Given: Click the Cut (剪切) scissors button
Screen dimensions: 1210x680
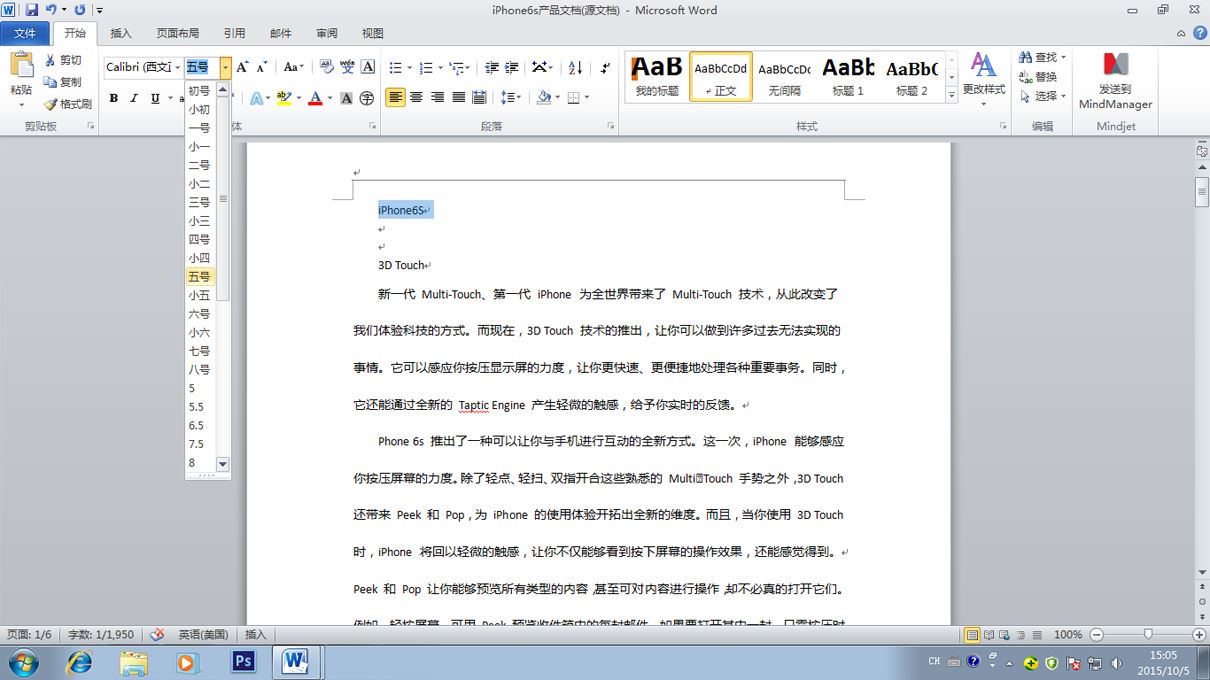Looking at the screenshot, I should tap(64, 60).
